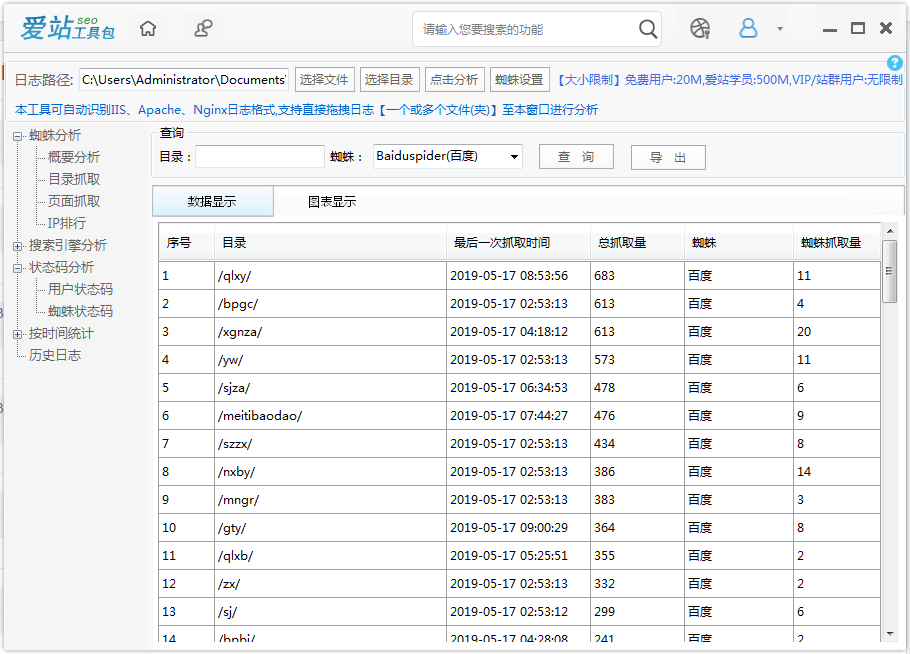
Task: Select IP排行 in the tree
Action: (67, 223)
